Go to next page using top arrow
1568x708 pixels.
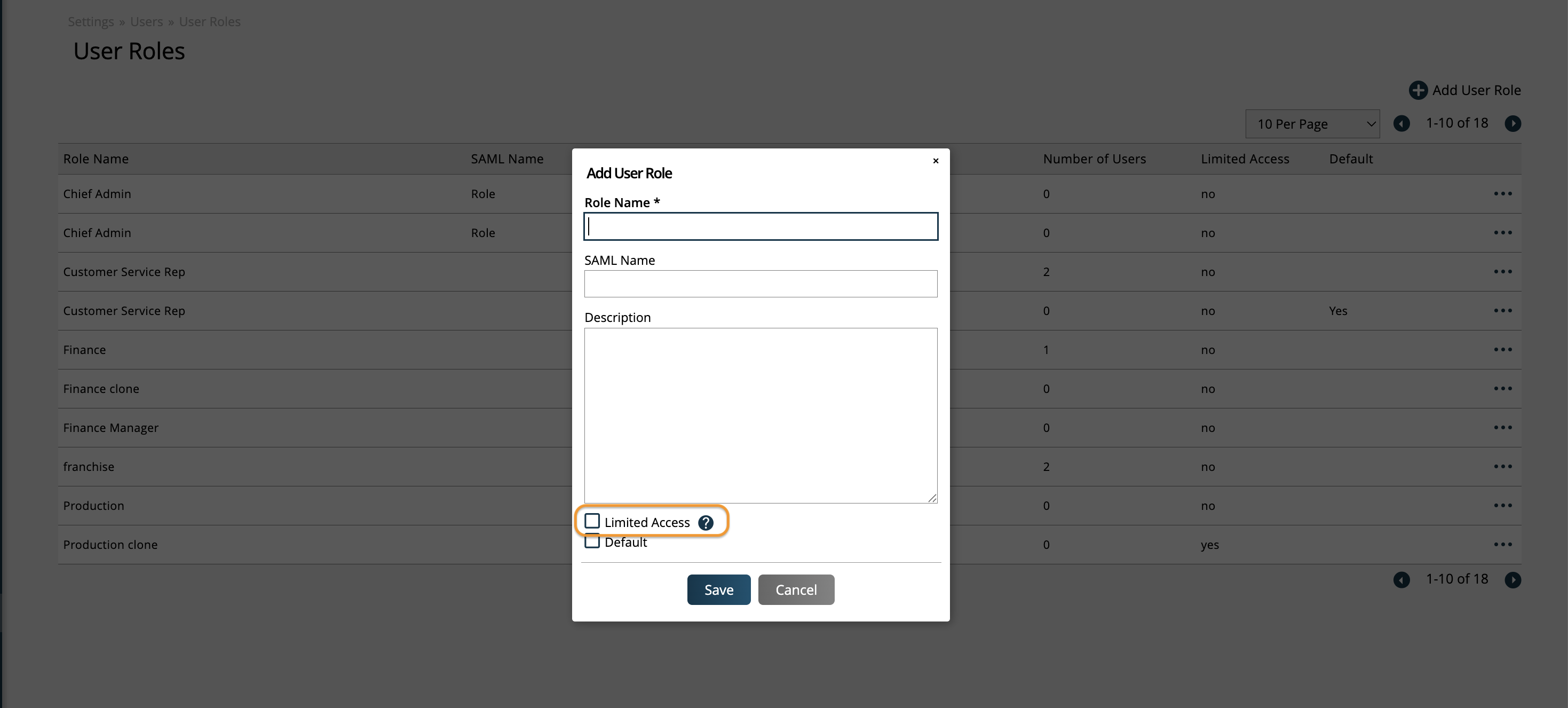1512,123
